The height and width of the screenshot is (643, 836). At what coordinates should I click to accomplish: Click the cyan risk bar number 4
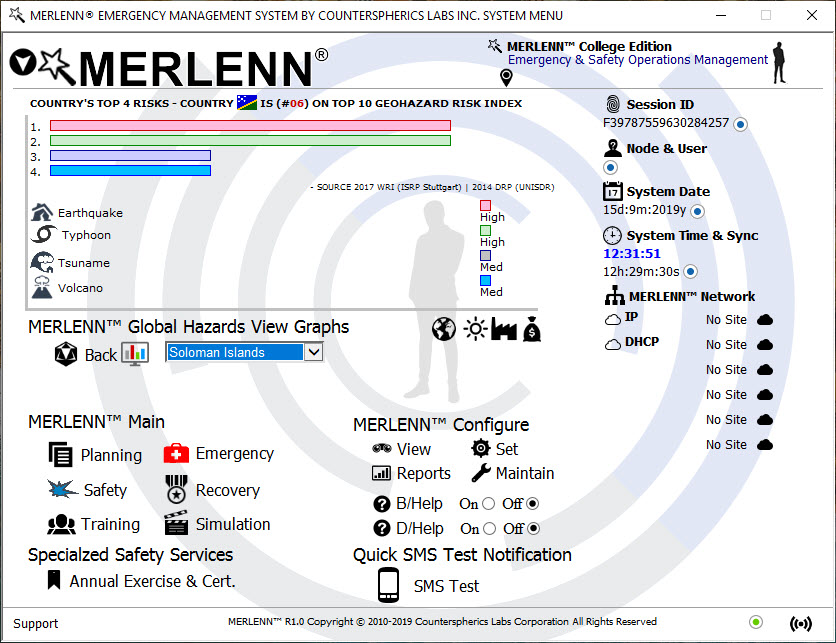131,171
